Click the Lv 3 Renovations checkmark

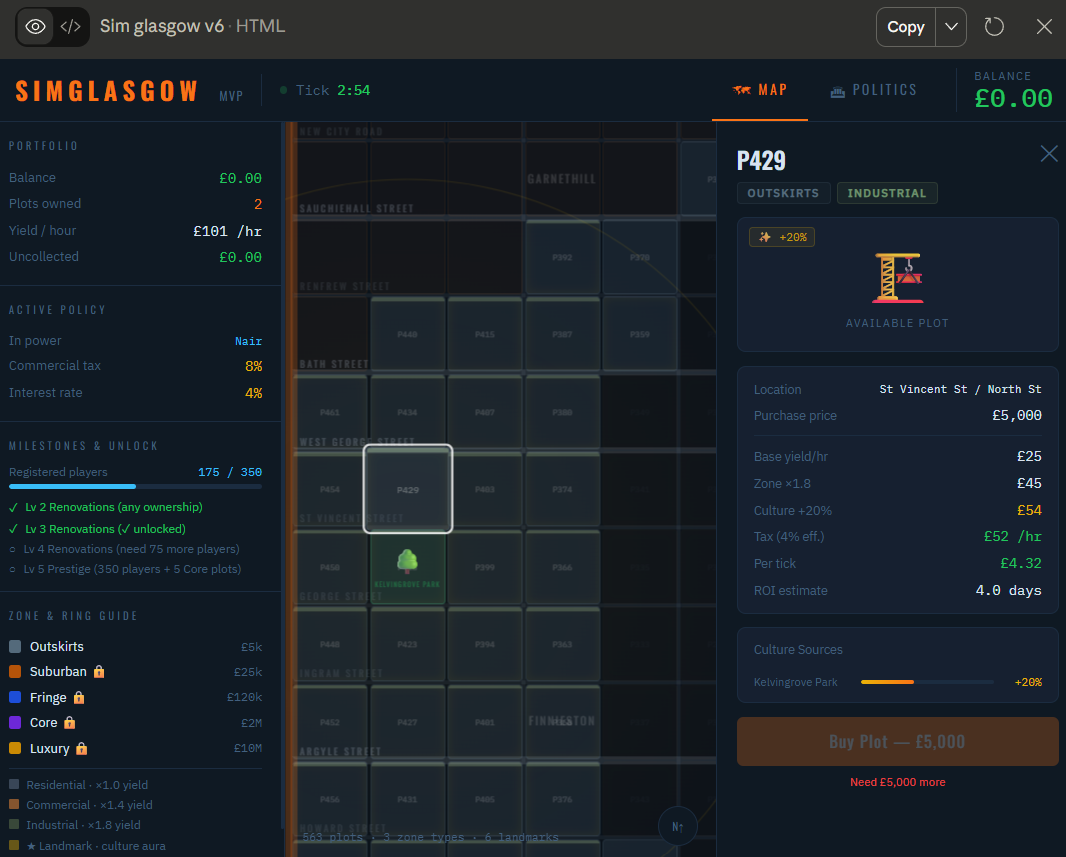tap(14, 529)
